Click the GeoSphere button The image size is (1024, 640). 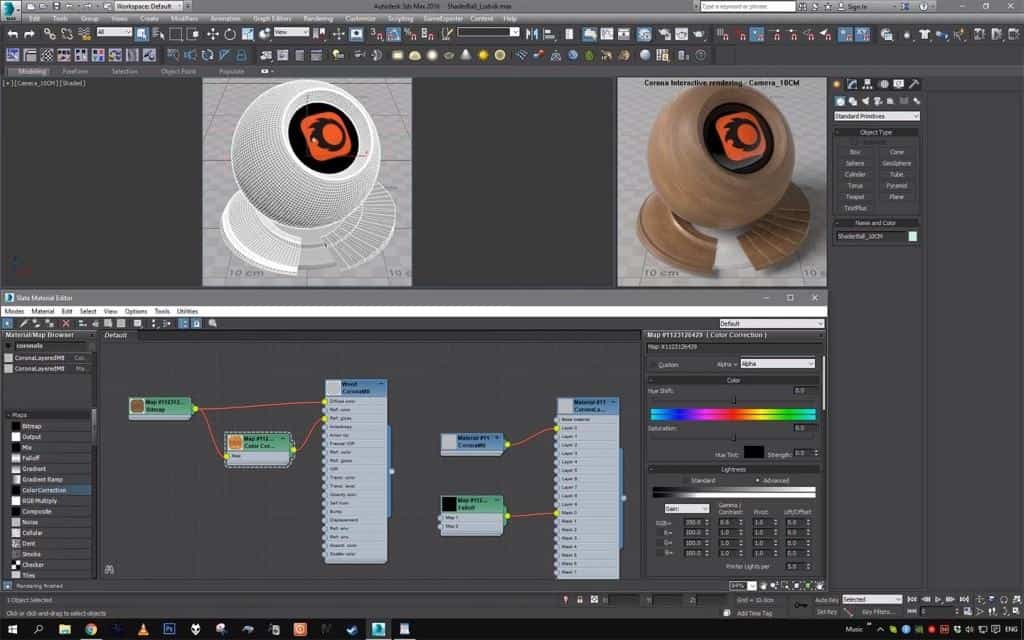(x=897, y=163)
